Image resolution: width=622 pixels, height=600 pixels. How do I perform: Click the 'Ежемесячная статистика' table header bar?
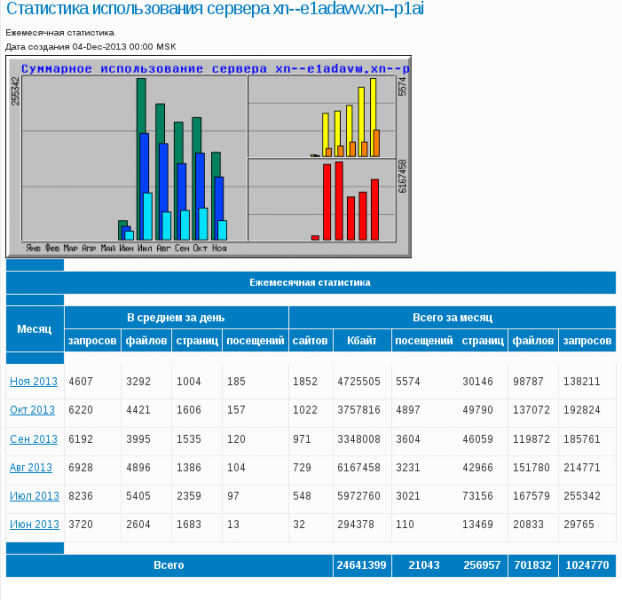pos(310,283)
